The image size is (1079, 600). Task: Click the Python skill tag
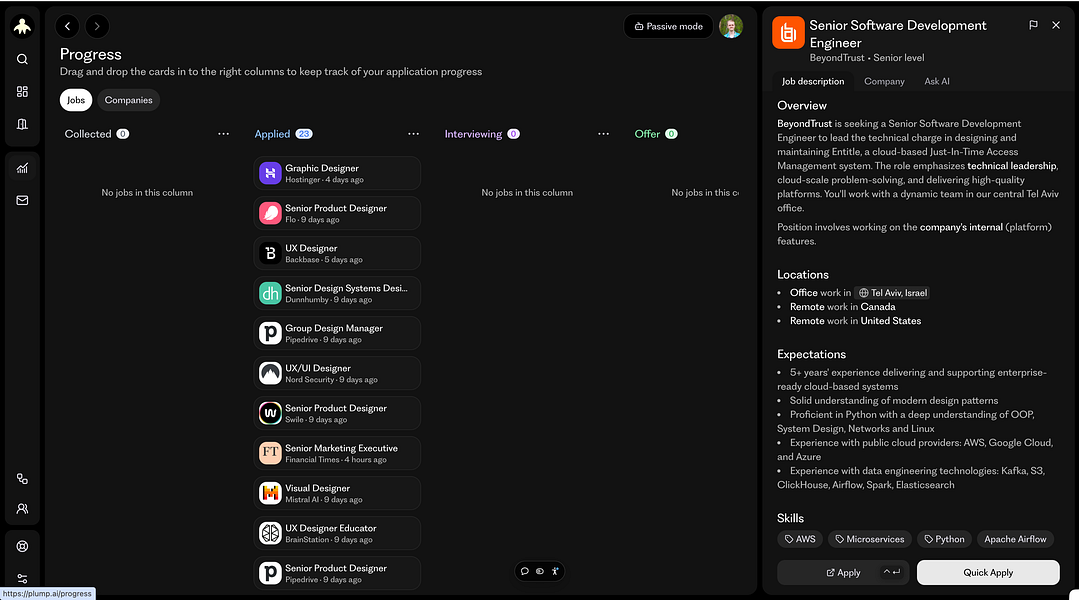tap(944, 539)
